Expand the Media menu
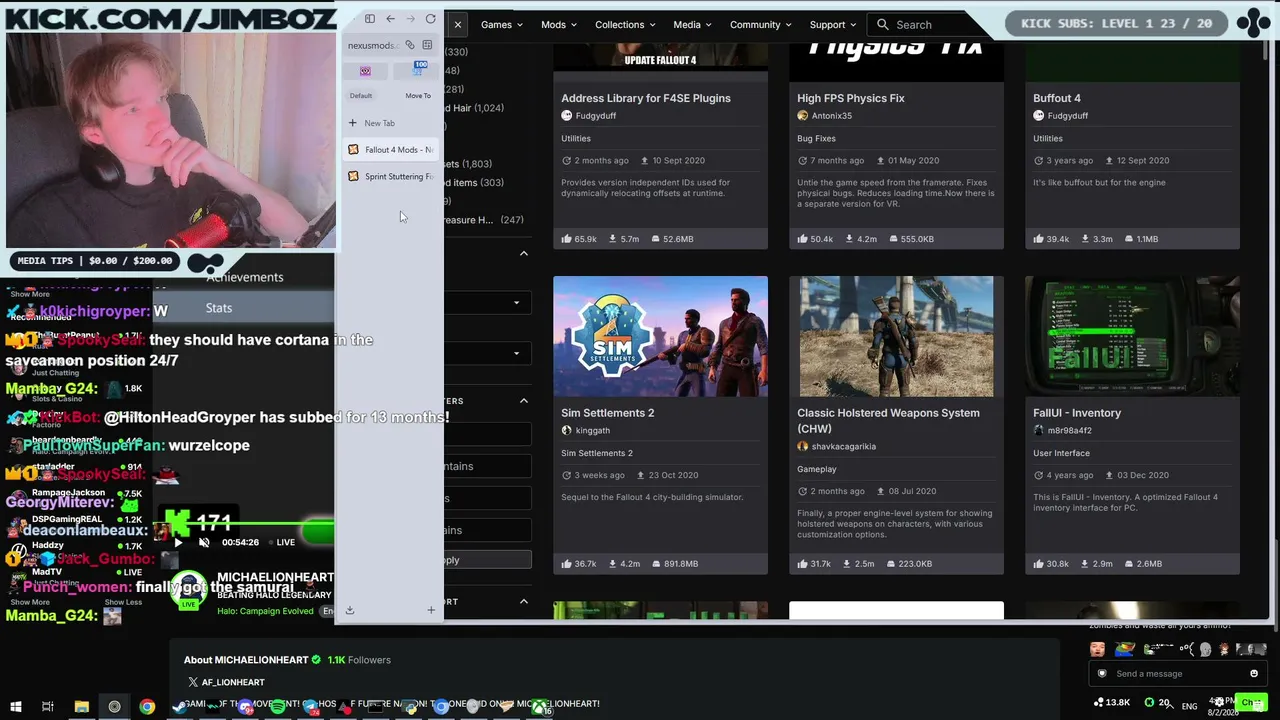Viewport: 1280px width, 720px height. click(x=693, y=25)
